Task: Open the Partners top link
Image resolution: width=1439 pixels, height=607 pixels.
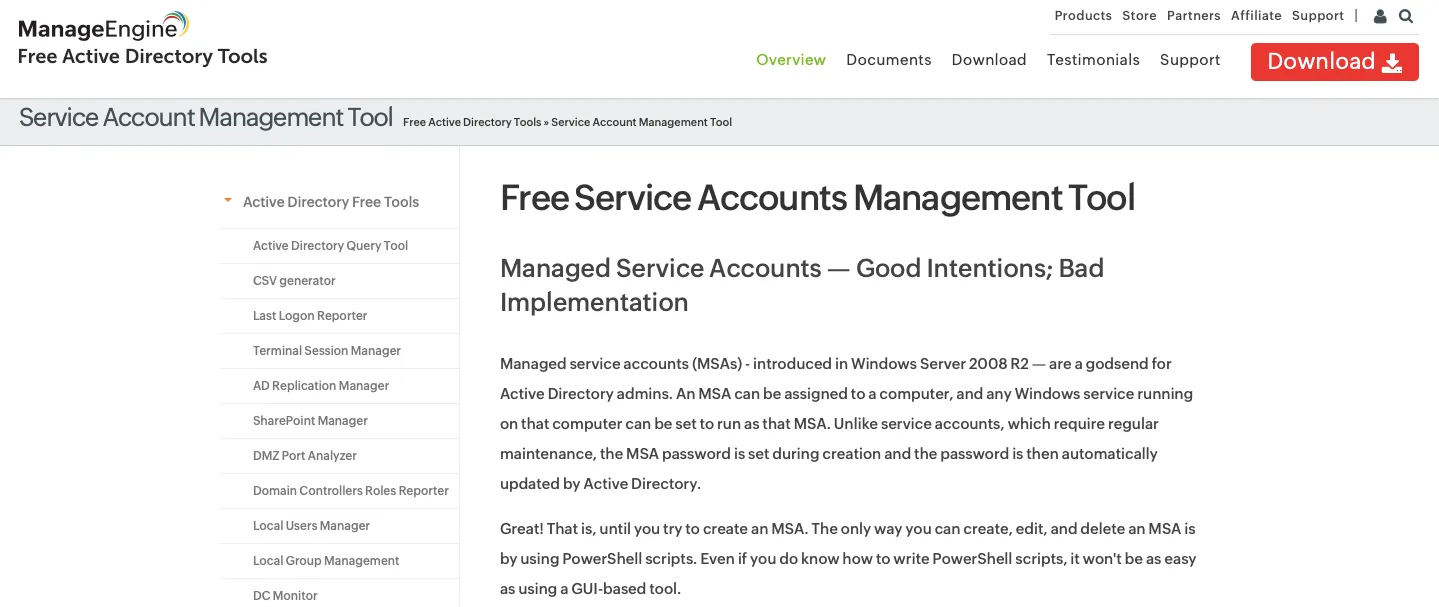Action: [1194, 16]
